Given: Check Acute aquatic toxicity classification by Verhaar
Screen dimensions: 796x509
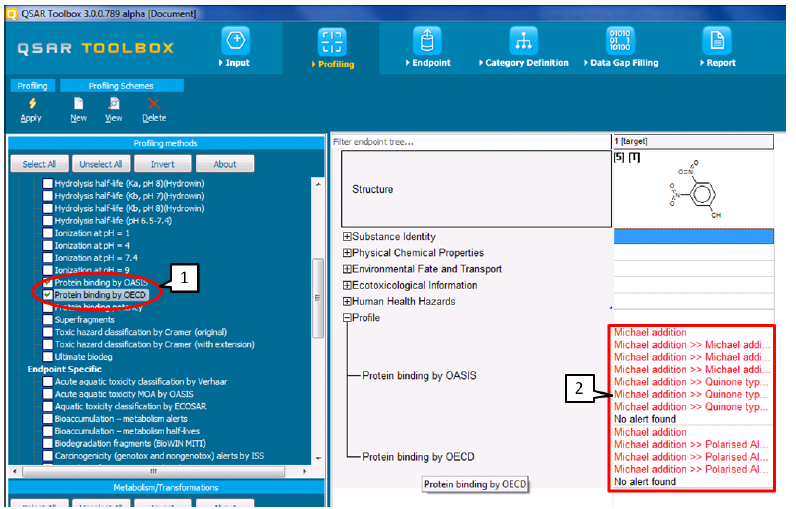Looking at the screenshot, I should pos(48,382).
